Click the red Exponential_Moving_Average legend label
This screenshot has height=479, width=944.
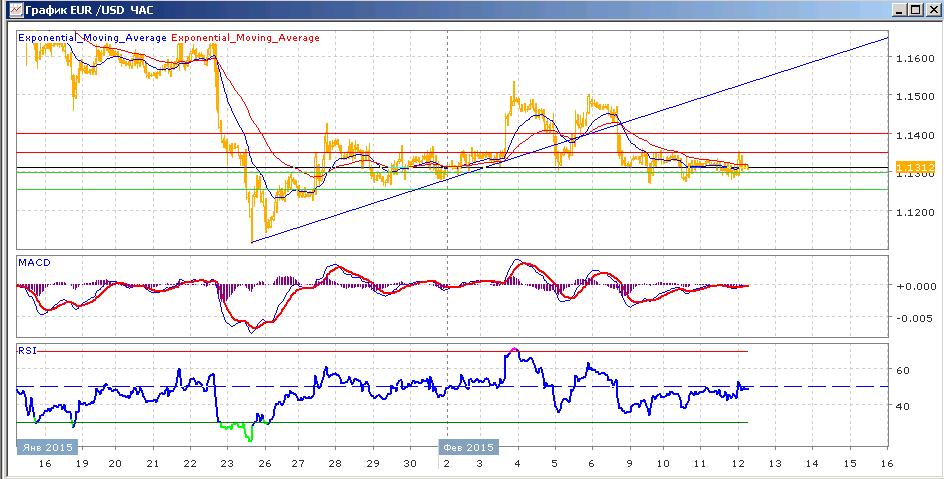246,38
